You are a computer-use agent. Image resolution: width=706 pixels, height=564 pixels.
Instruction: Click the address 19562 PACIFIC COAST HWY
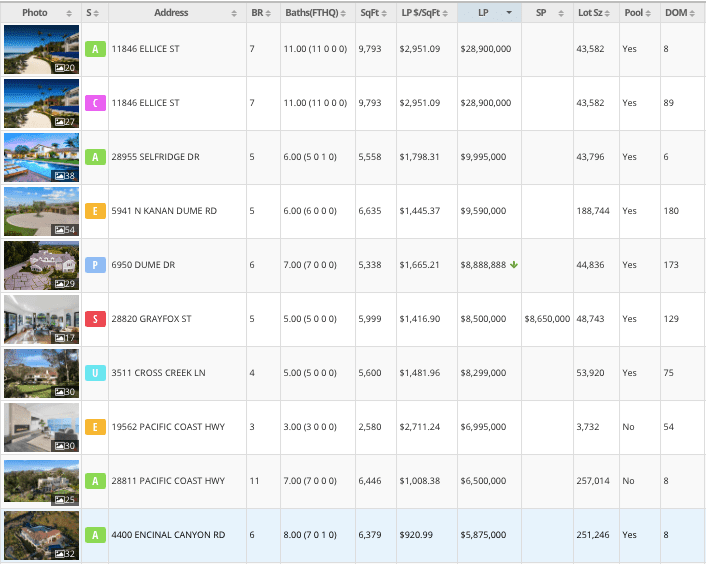[168, 427]
